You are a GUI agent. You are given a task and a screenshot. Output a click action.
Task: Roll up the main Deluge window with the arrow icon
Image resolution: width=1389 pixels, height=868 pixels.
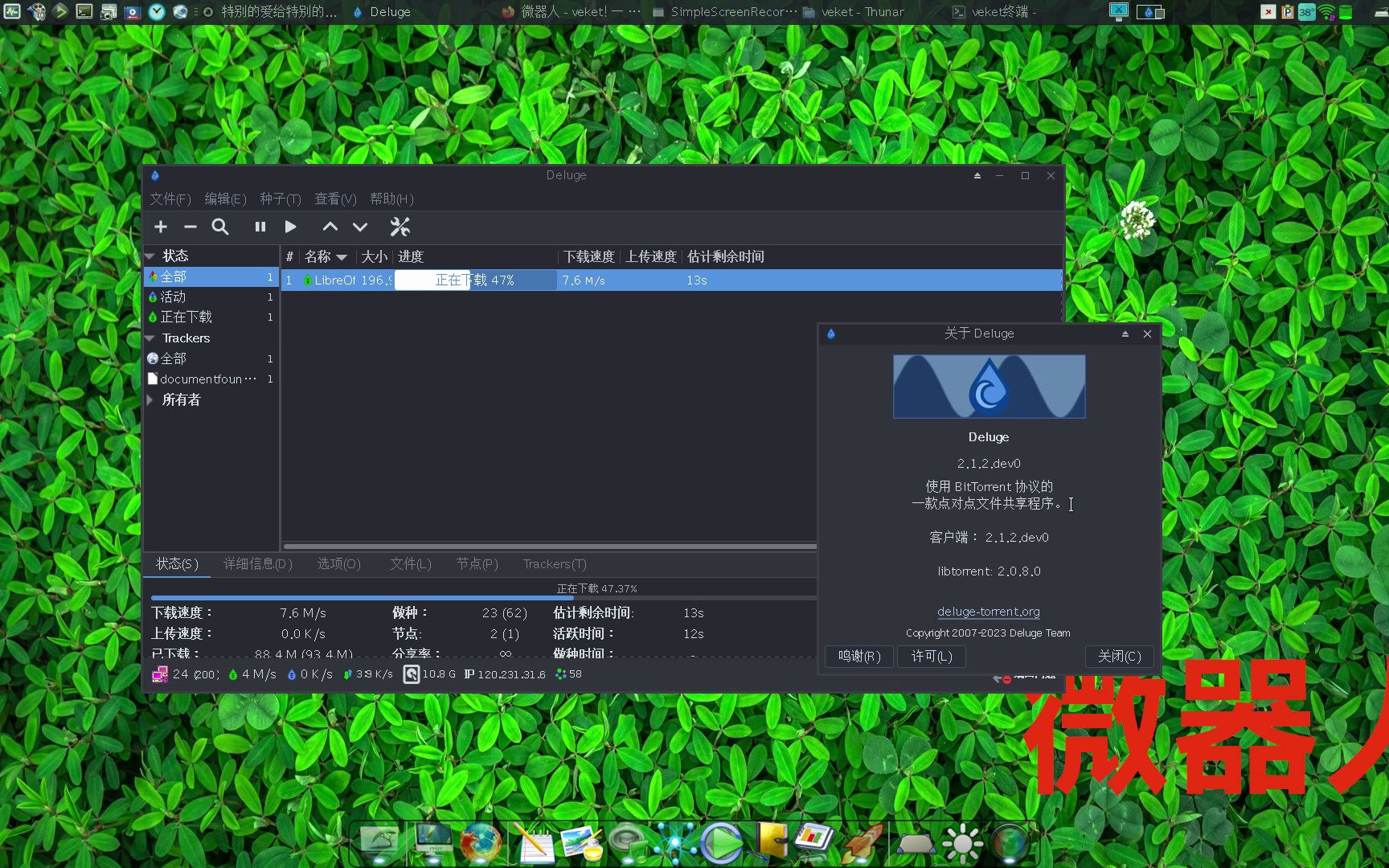(x=977, y=175)
